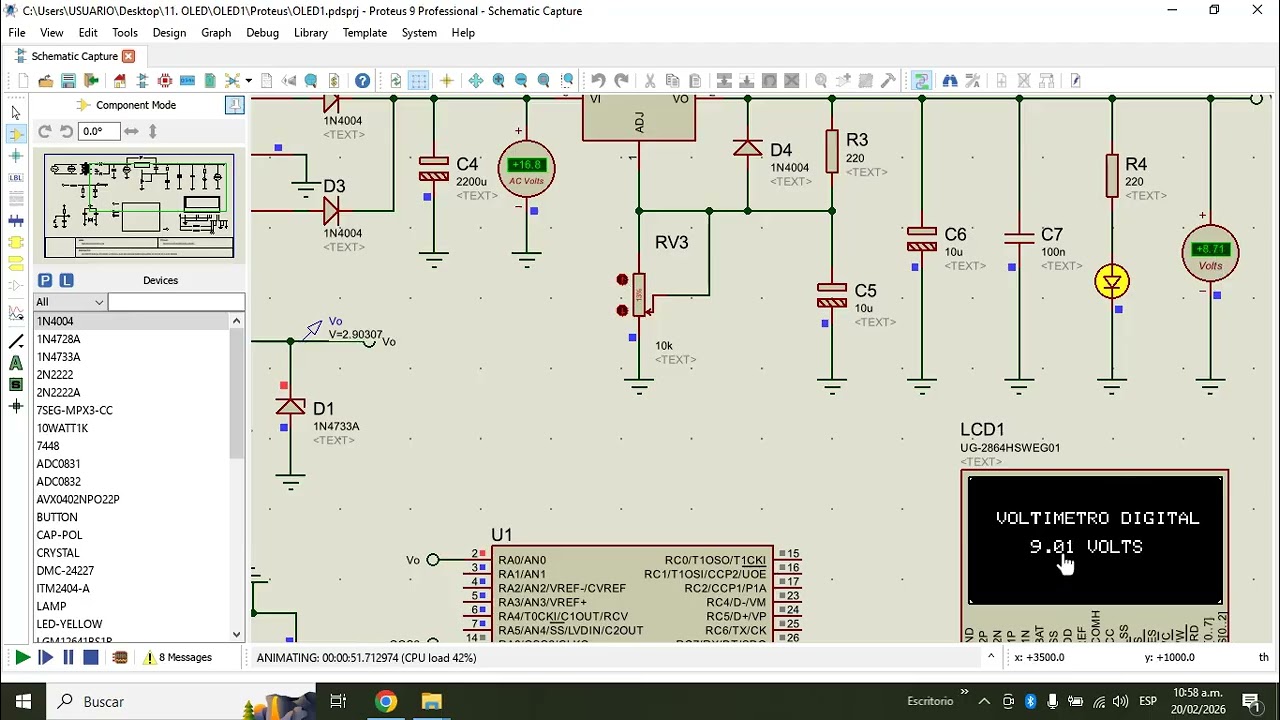Stop the simulation with the stop button
The width and height of the screenshot is (1280, 720).
coord(91,658)
